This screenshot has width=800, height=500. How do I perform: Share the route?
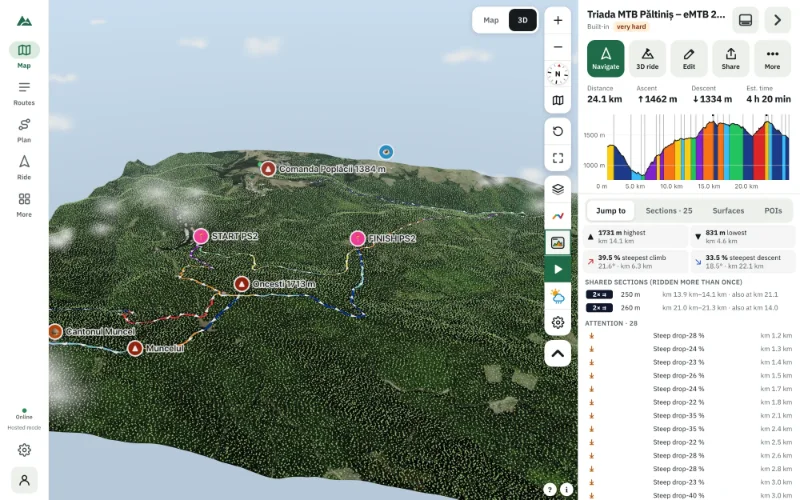click(731, 59)
